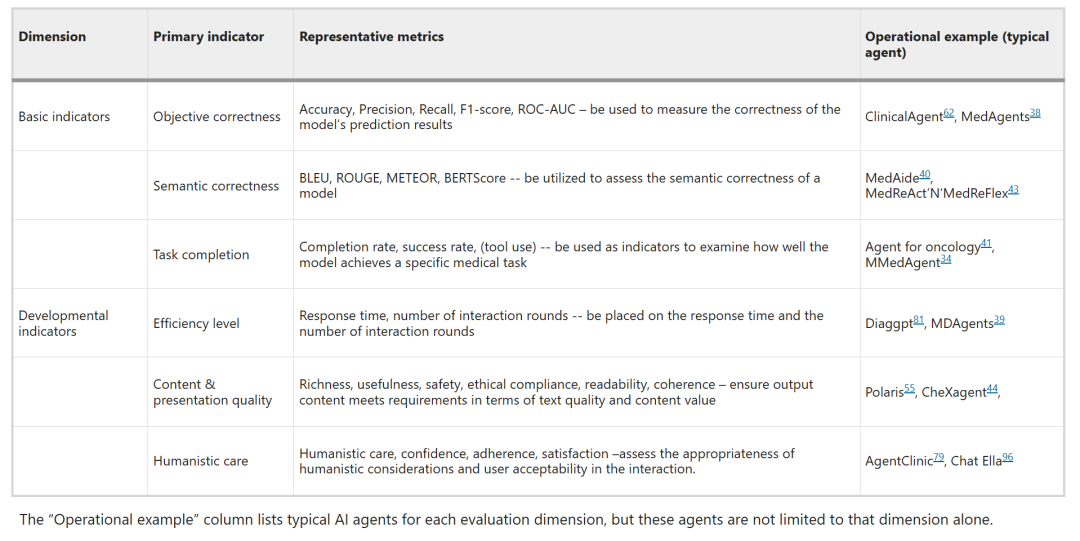Click citation 55 next to Polaris
The height and width of the screenshot is (541, 1080).
[910, 389]
